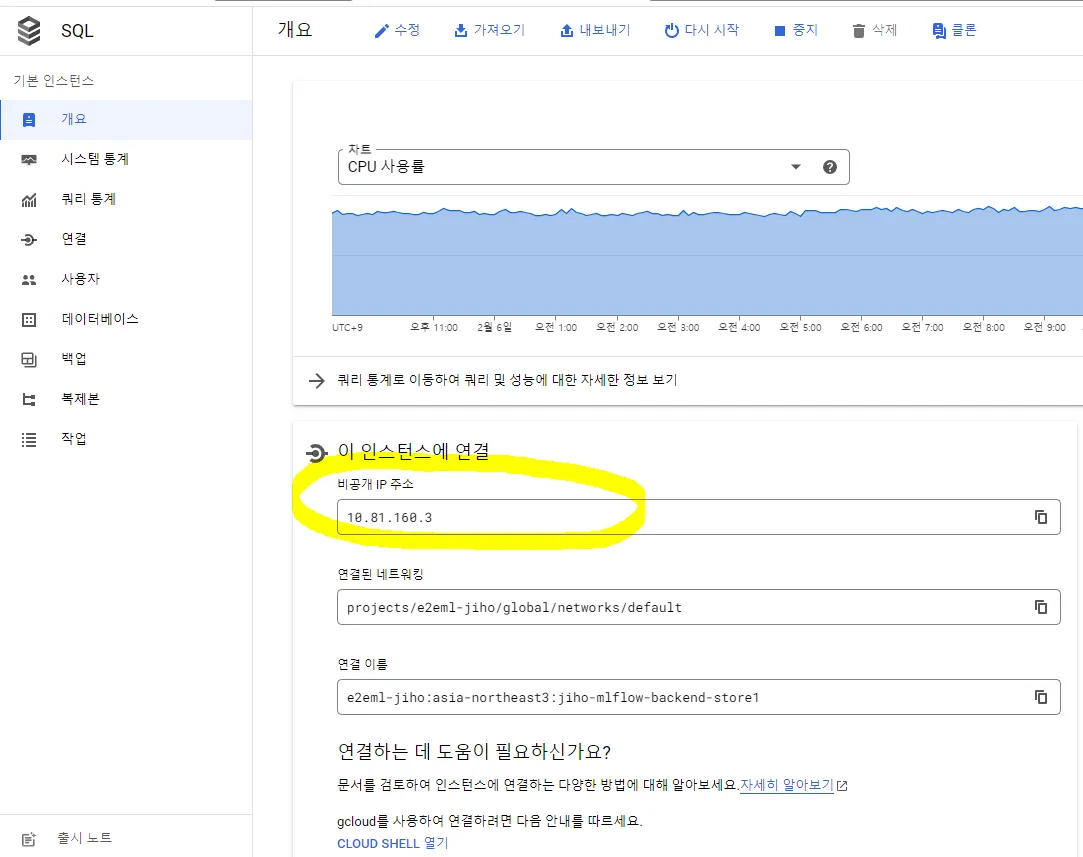Click the 작업 list icon
Image resolution: width=1083 pixels, height=857 pixels.
pyautogui.click(x=29, y=440)
